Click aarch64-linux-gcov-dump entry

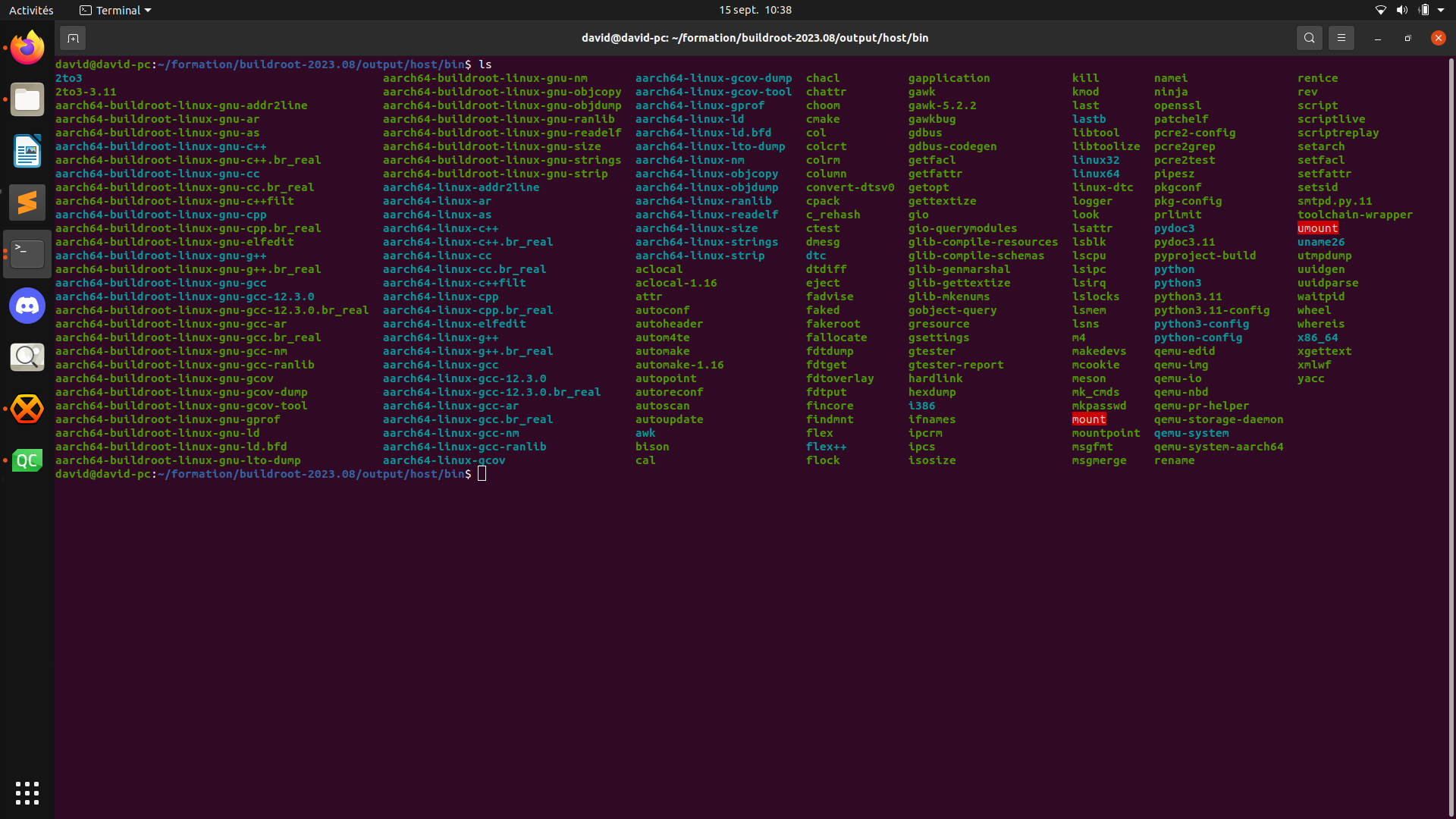point(714,78)
